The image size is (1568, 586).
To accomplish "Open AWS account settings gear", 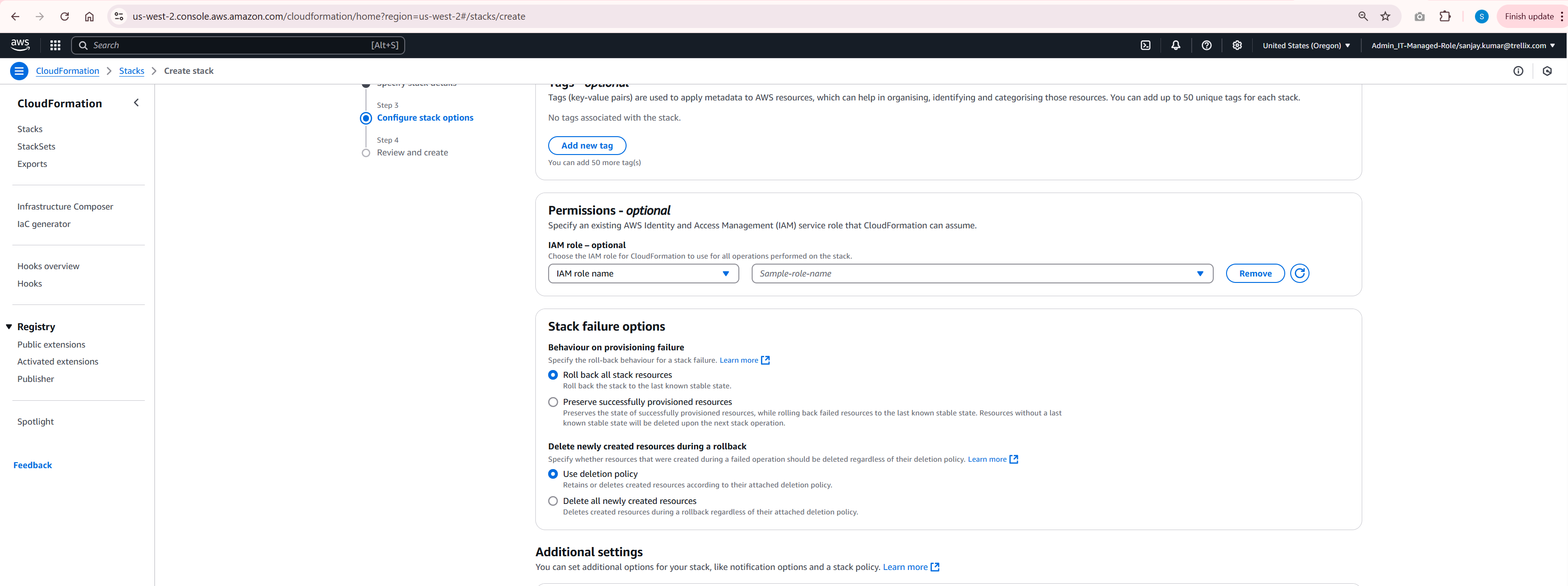I will tap(1237, 45).
